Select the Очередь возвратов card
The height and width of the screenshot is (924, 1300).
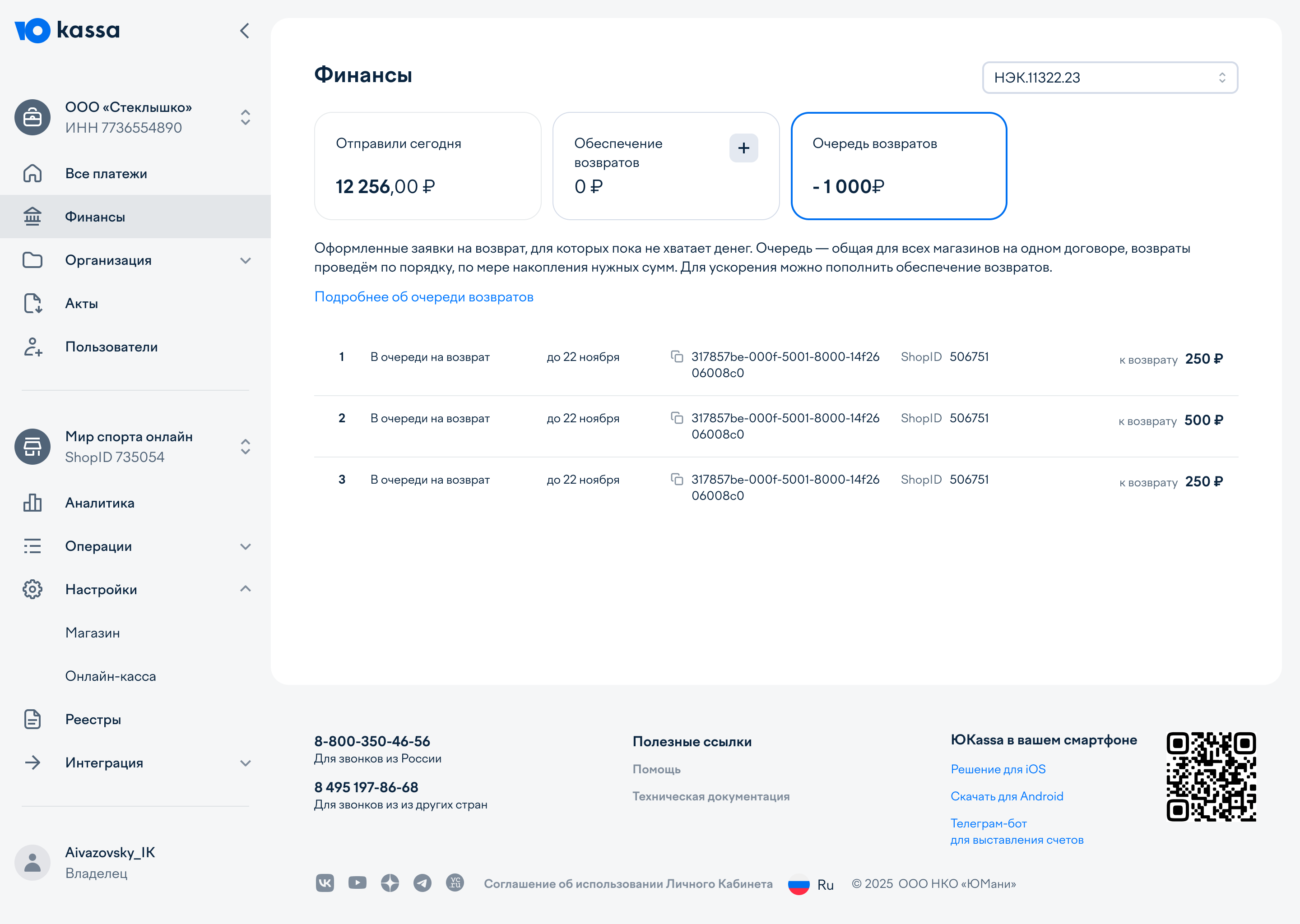(x=899, y=166)
